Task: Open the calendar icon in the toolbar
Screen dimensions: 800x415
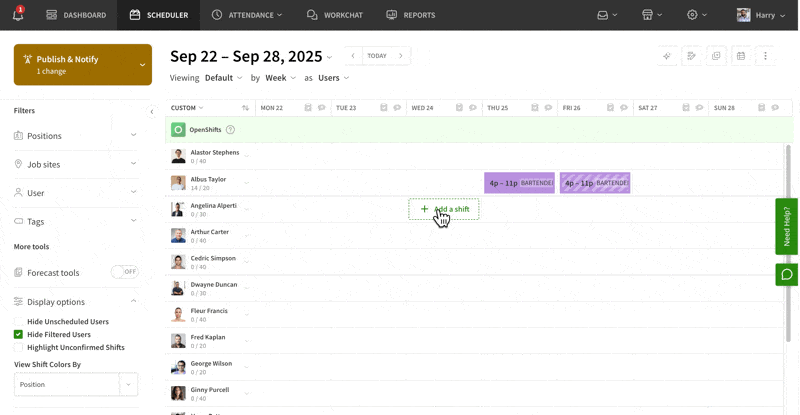Action: [x=741, y=56]
